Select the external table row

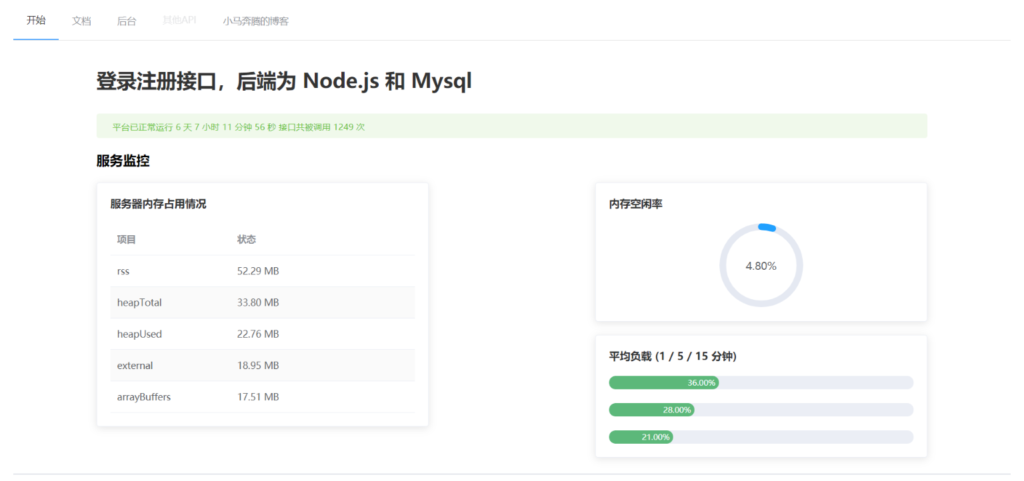point(262,365)
